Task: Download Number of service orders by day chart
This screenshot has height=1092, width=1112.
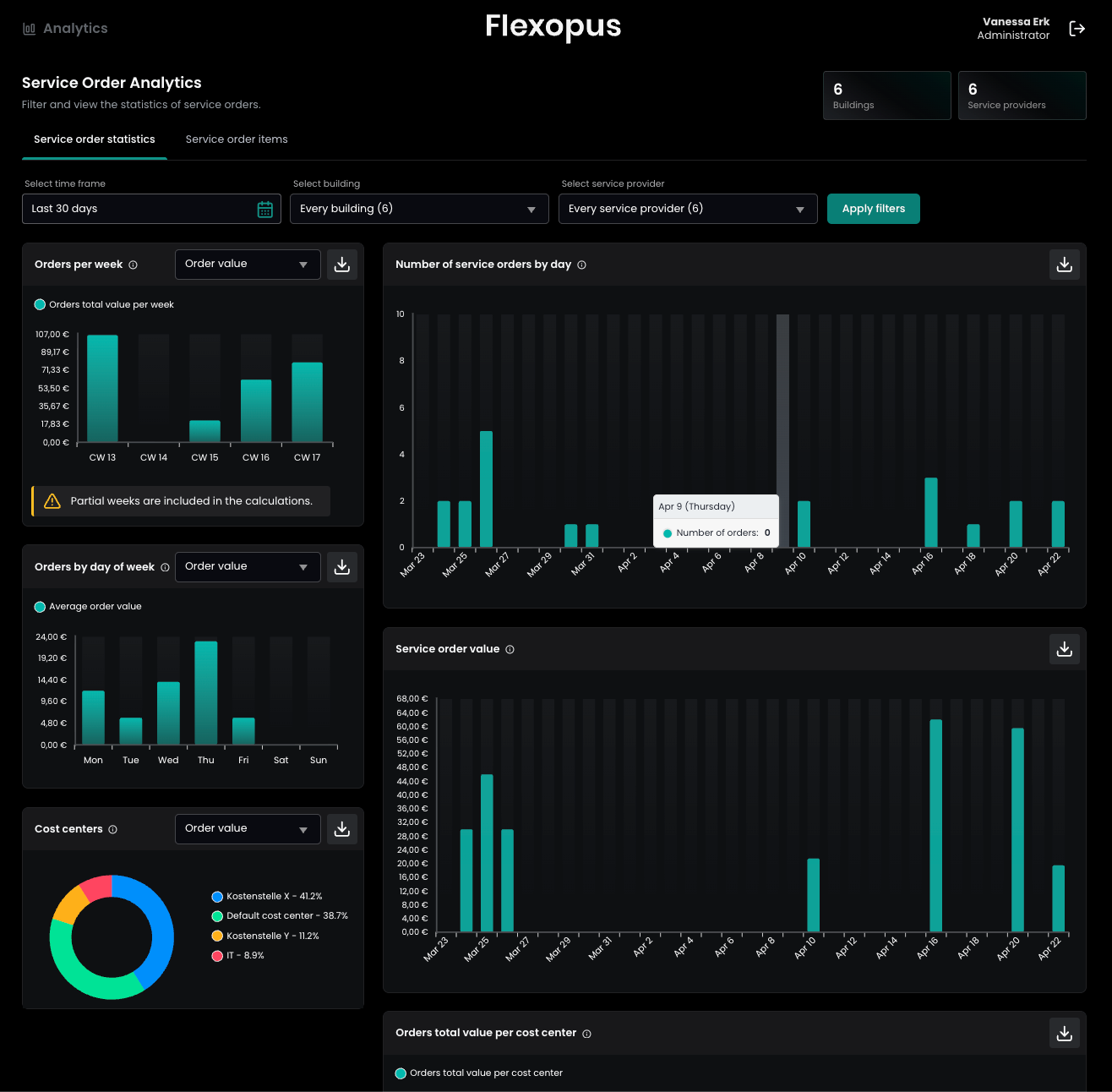Action: 1064,265
